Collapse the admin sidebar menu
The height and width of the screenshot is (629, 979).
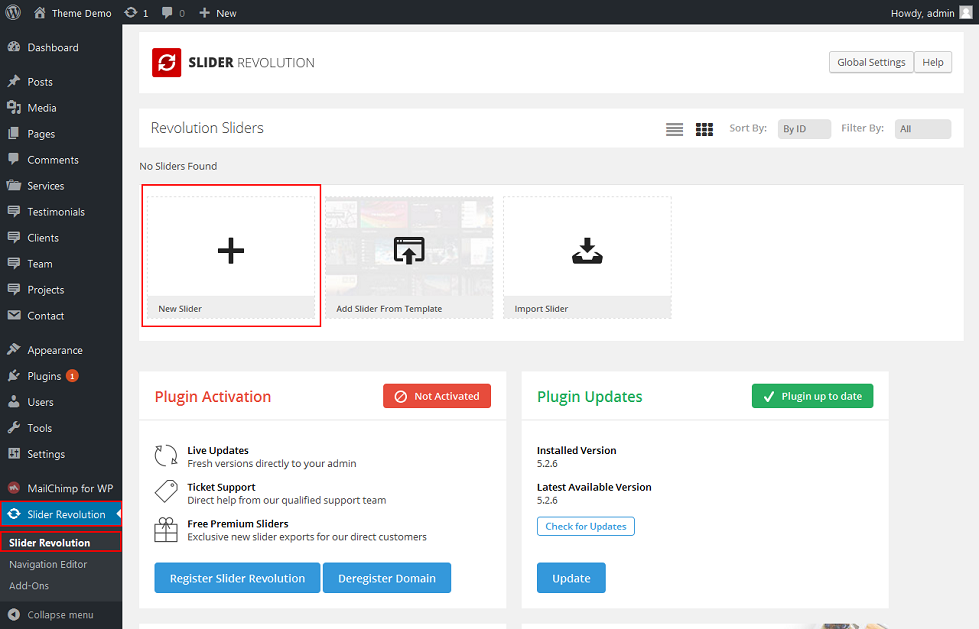60,614
